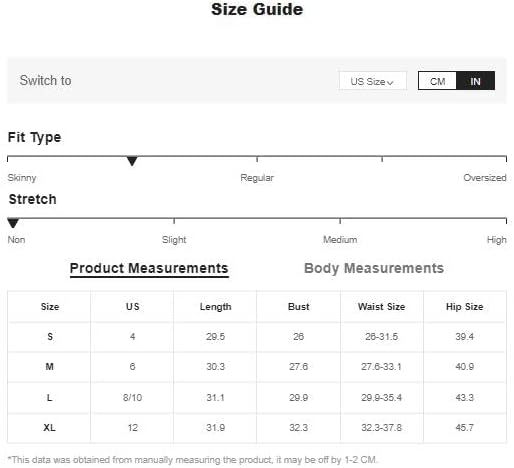Click the Skinny label on Fit Type scale
The width and height of the screenshot is (514, 468).
[22, 178]
